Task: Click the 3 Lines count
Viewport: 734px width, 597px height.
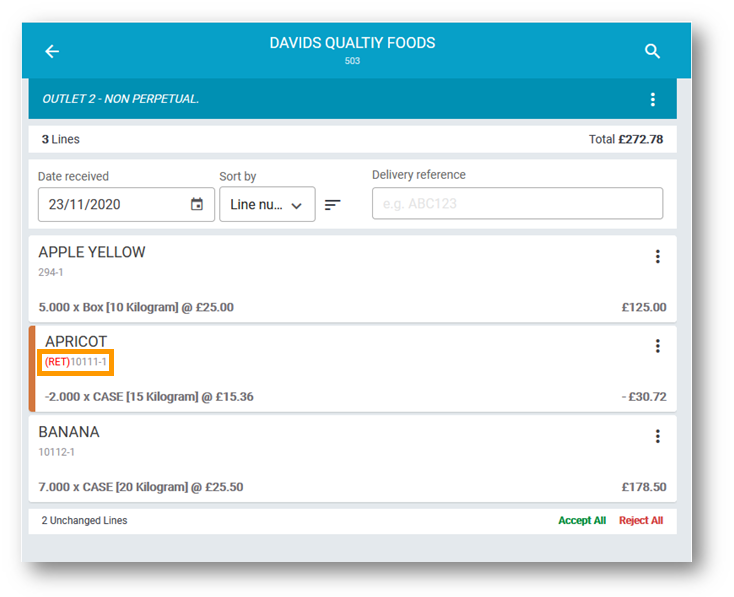Action: pos(60,139)
